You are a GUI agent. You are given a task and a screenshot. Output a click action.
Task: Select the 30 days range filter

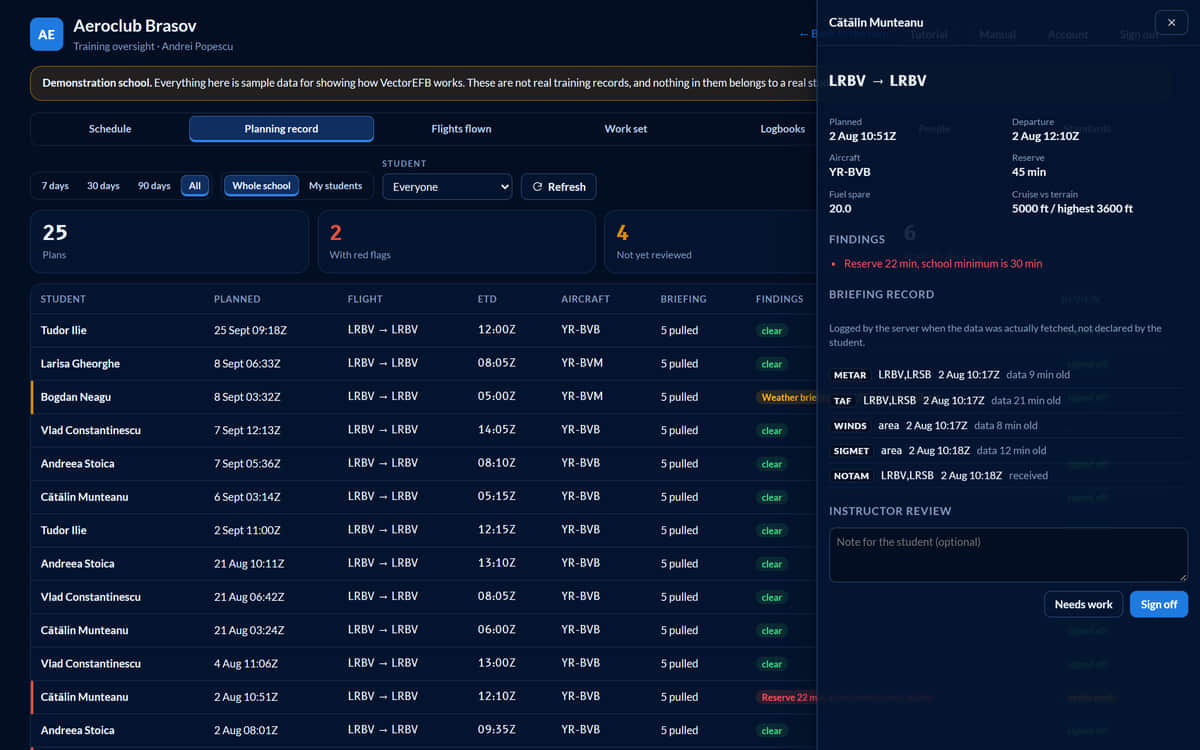(103, 186)
